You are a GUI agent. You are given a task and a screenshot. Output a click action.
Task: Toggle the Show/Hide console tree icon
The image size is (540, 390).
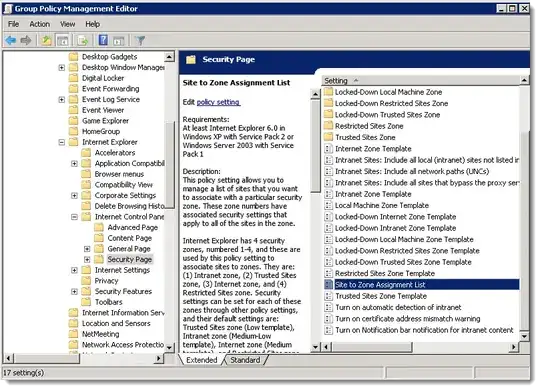click(63, 40)
